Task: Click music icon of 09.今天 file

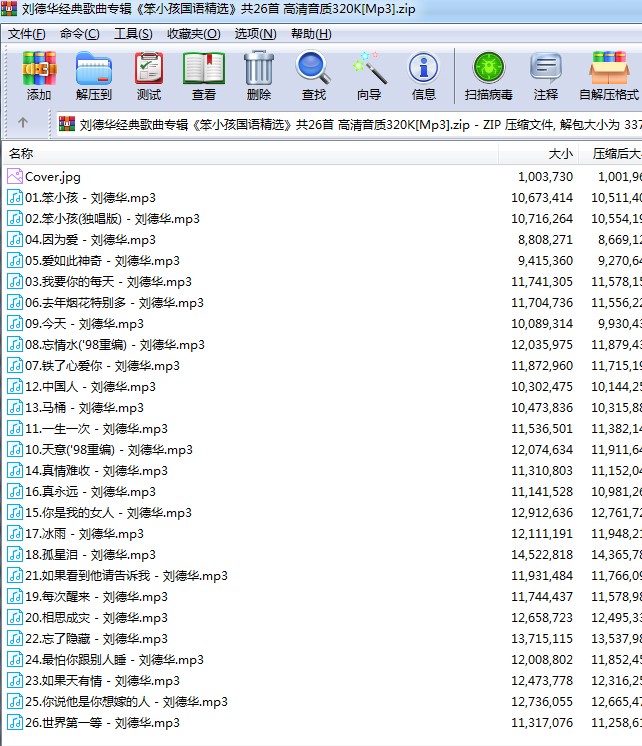Action: (15, 324)
